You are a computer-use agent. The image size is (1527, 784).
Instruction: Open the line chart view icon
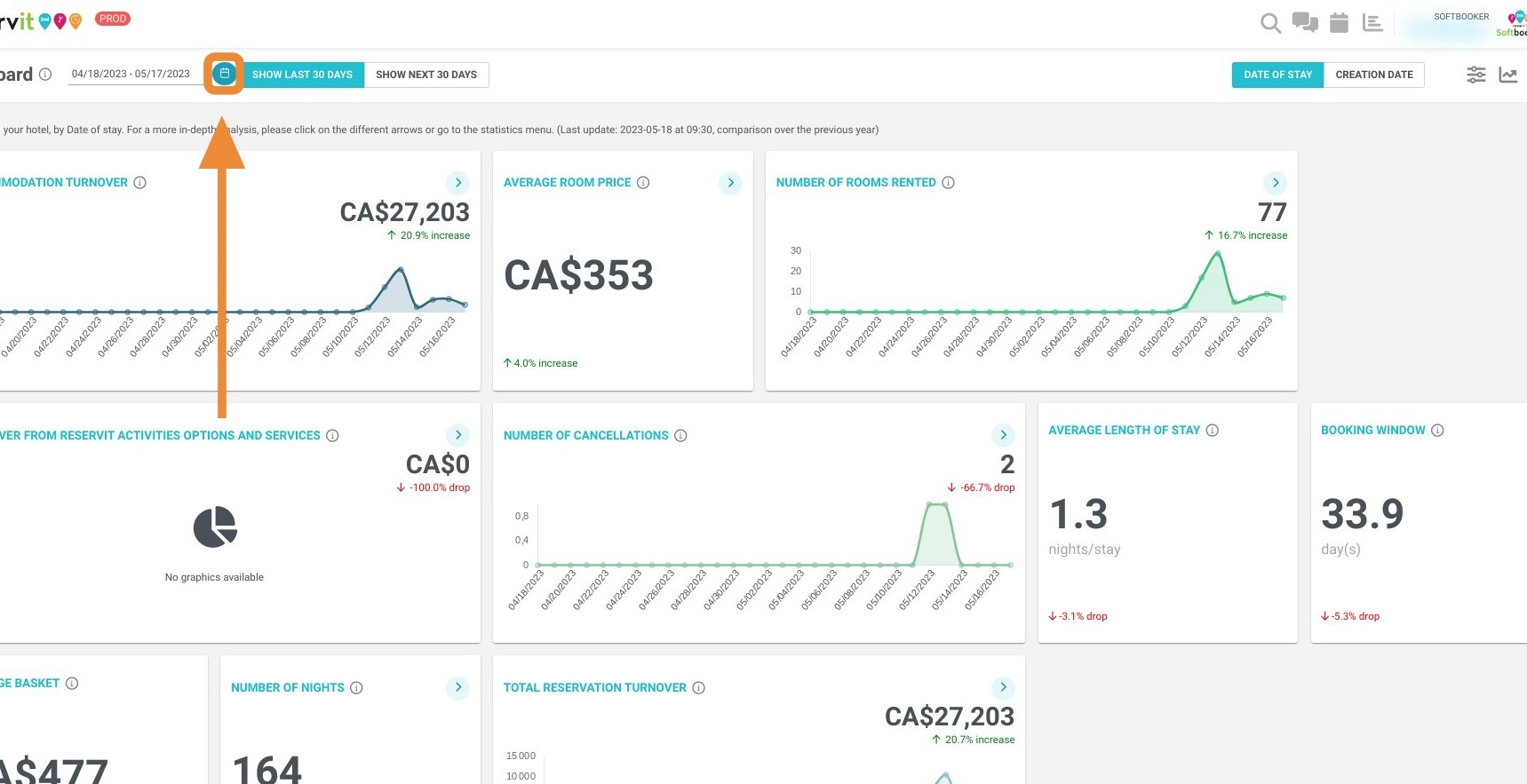click(1508, 75)
